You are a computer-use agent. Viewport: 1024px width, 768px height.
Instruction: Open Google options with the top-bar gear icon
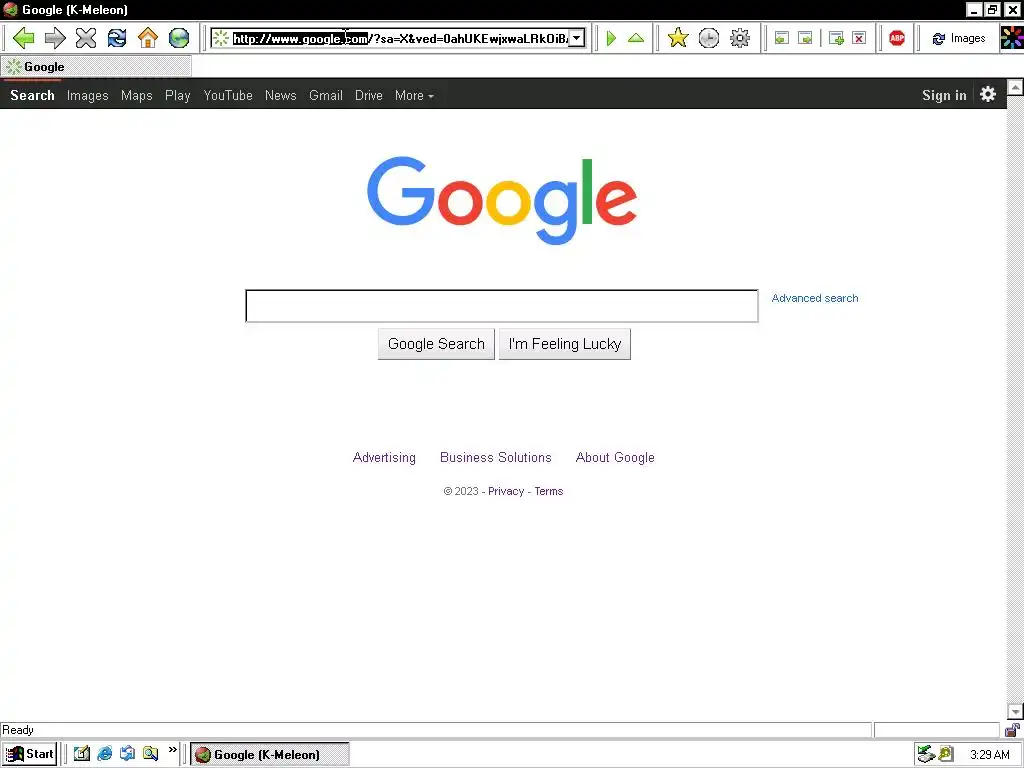(988, 95)
